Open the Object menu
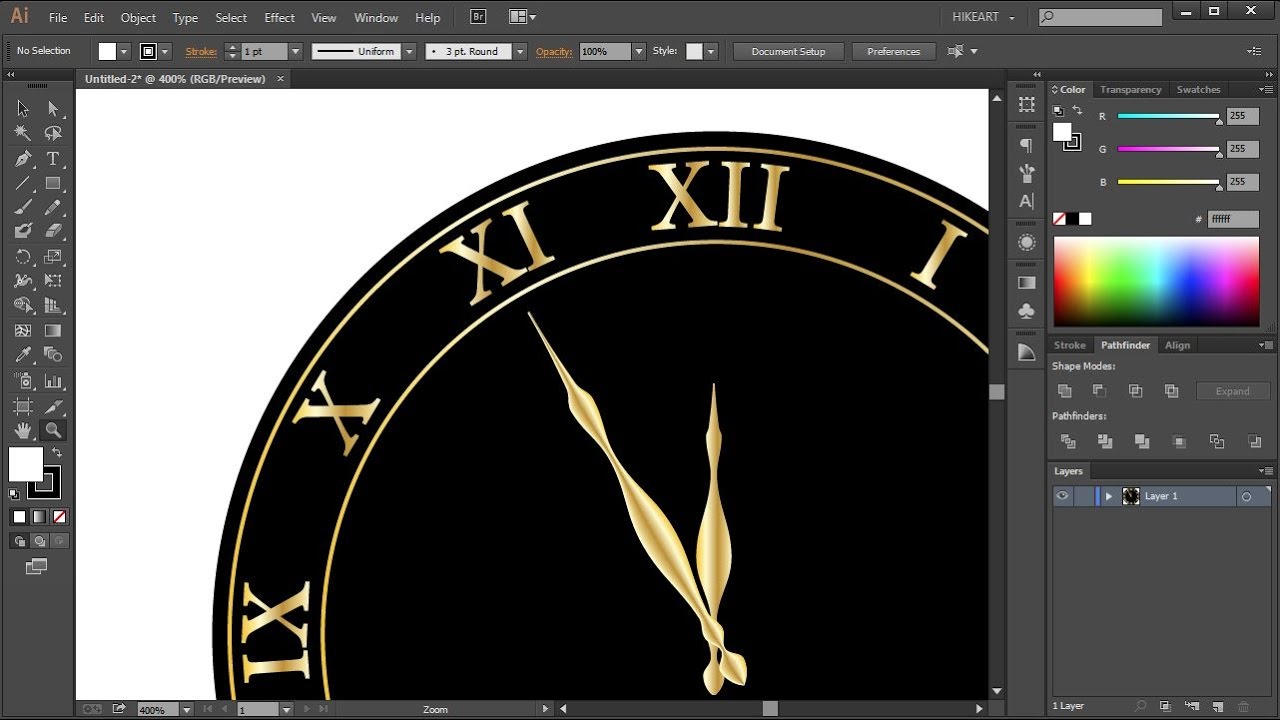The image size is (1280, 720). (x=138, y=18)
